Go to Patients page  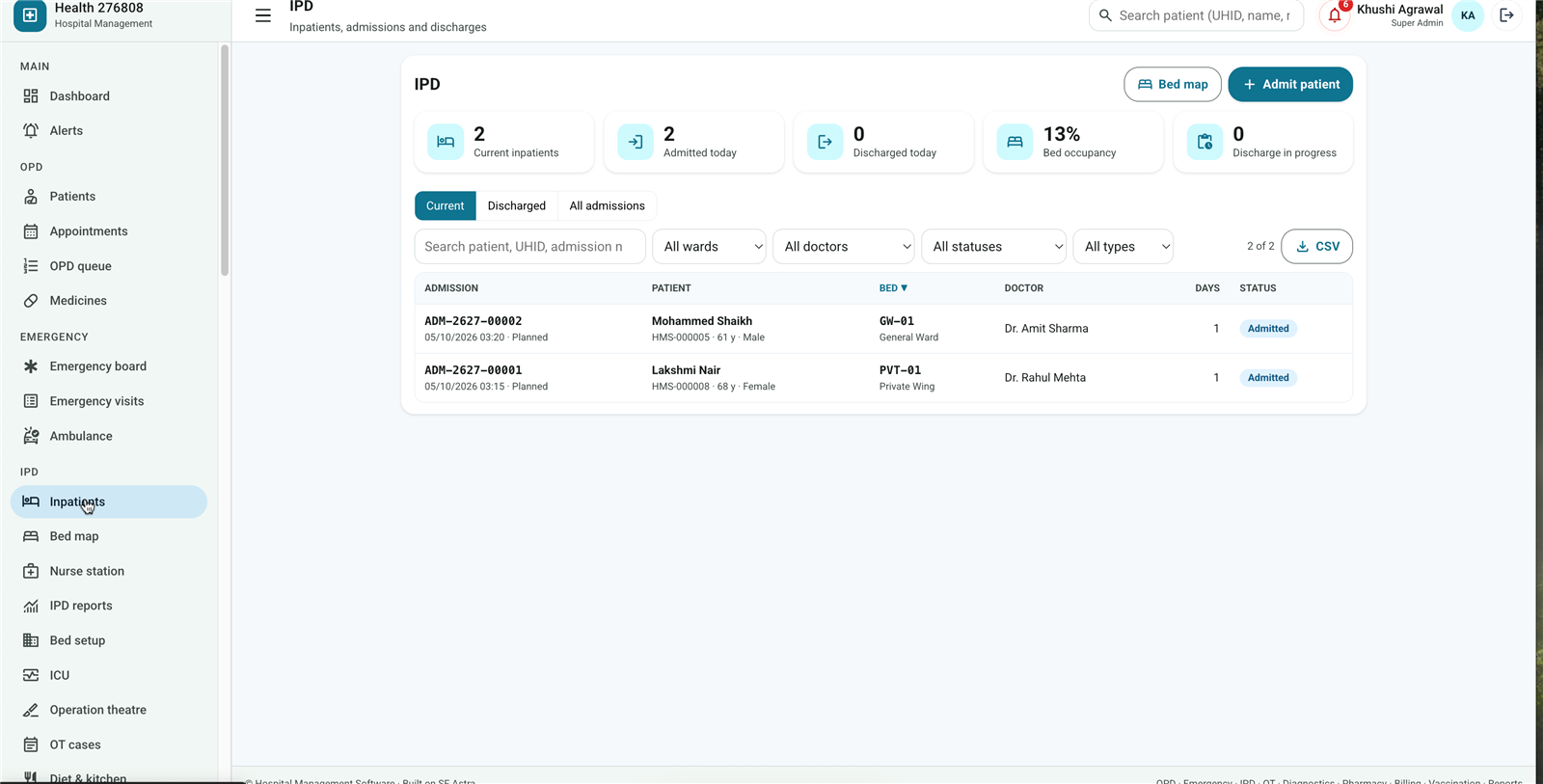(109, 197)
